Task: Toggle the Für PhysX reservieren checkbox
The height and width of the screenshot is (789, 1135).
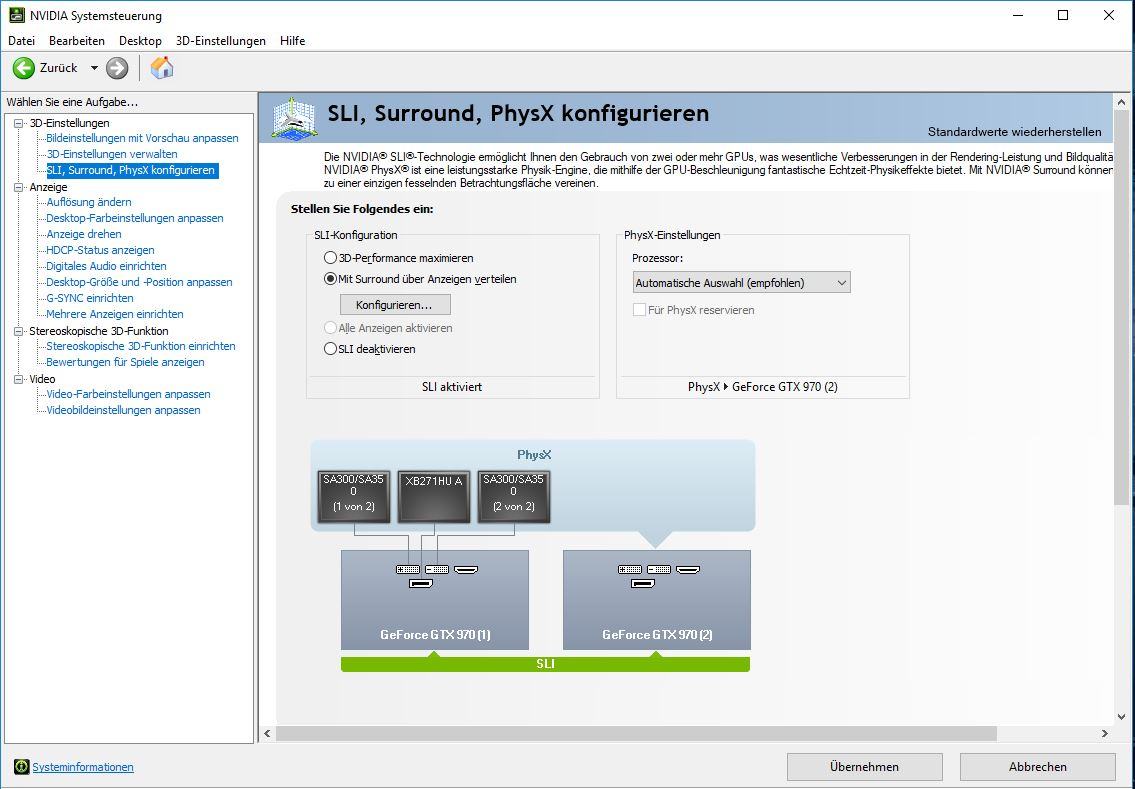Action: [639, 310]
